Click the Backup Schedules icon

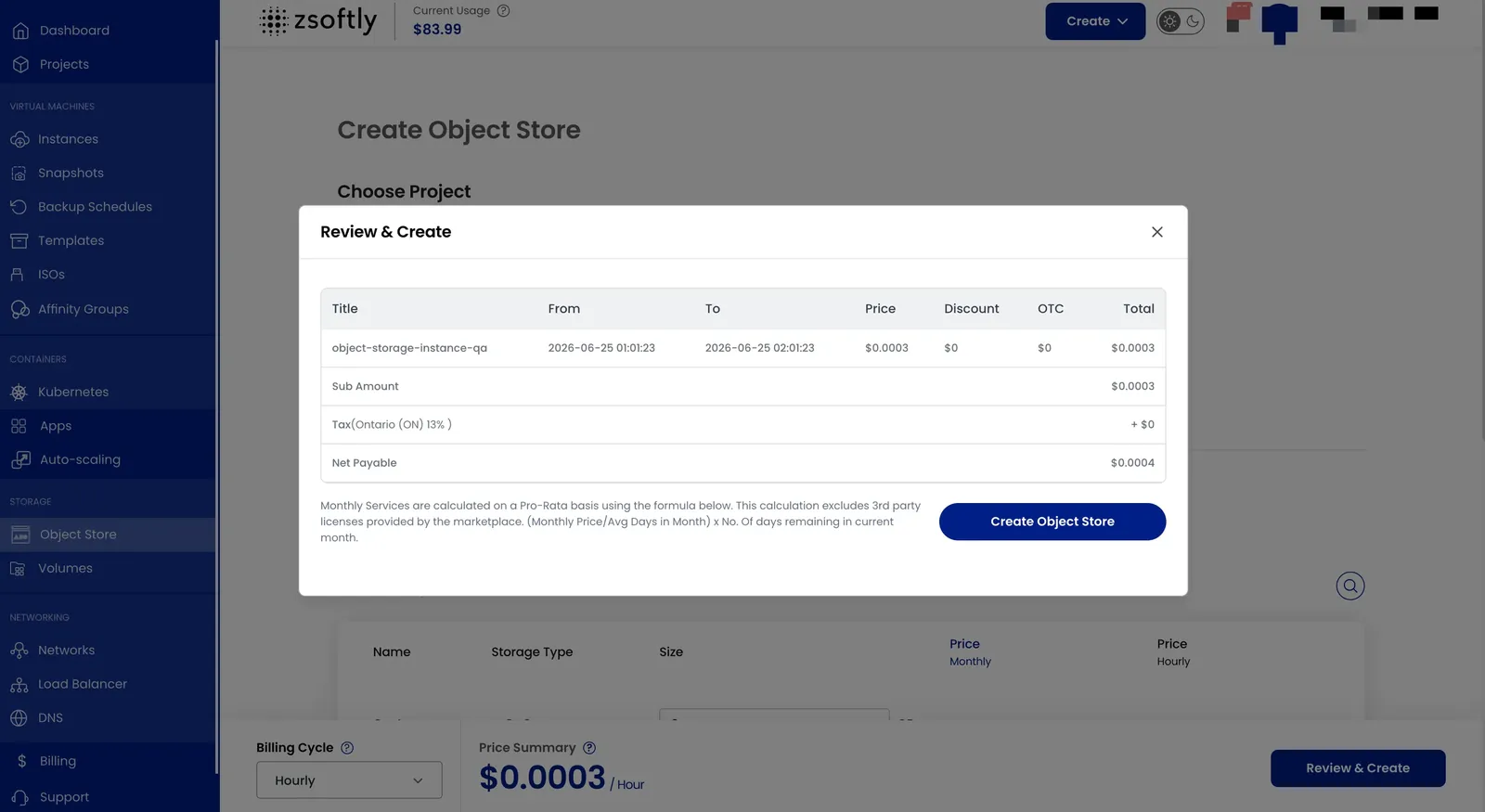[x=19, y=207]
